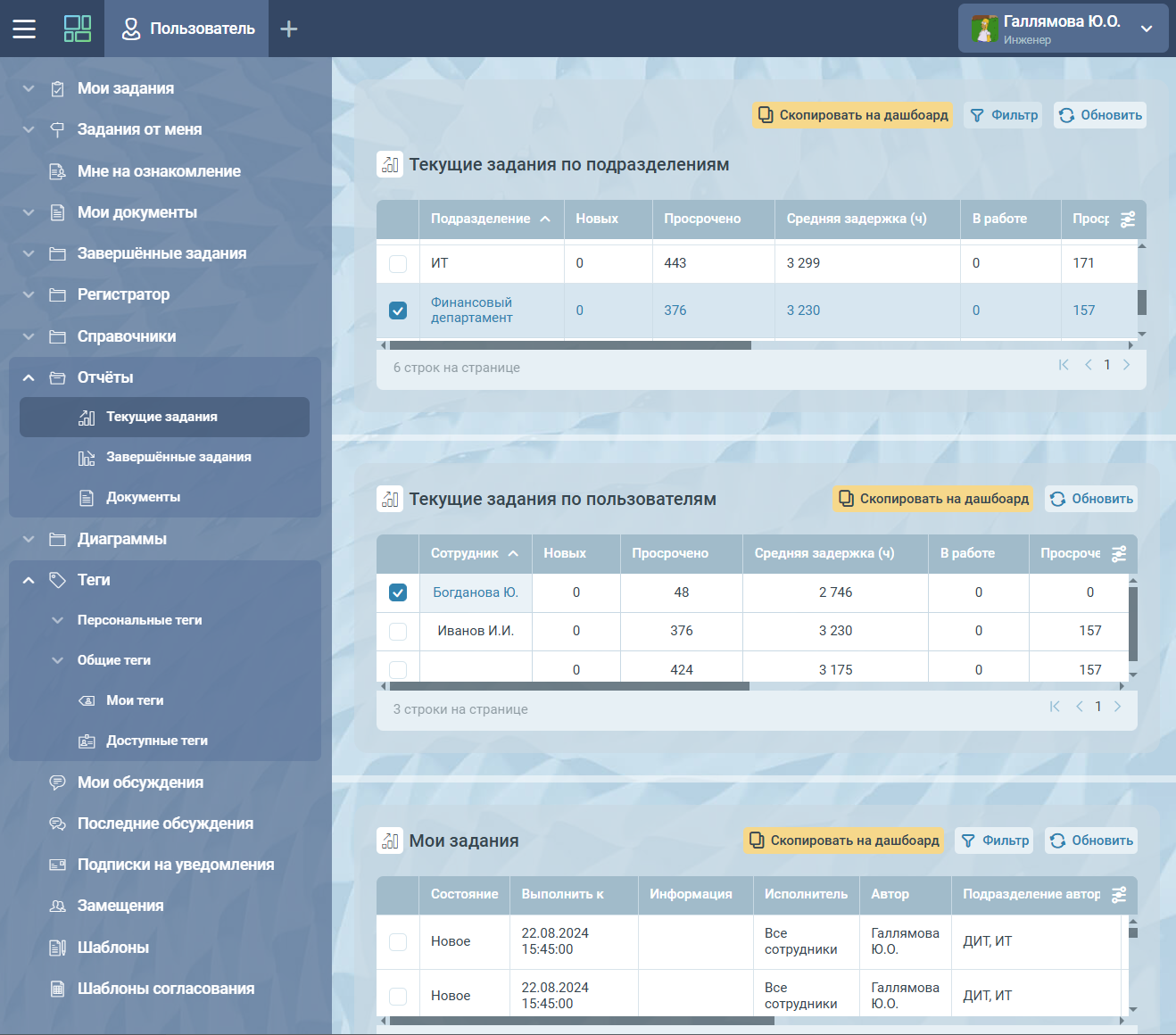
Task: Go to next page in departments table
Action: (x=1126, y=365)
